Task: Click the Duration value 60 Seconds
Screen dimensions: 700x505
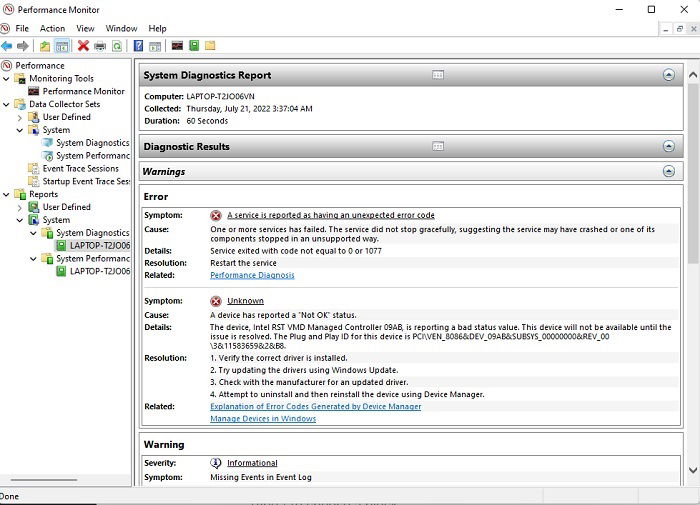Action: tap(207, 121)
